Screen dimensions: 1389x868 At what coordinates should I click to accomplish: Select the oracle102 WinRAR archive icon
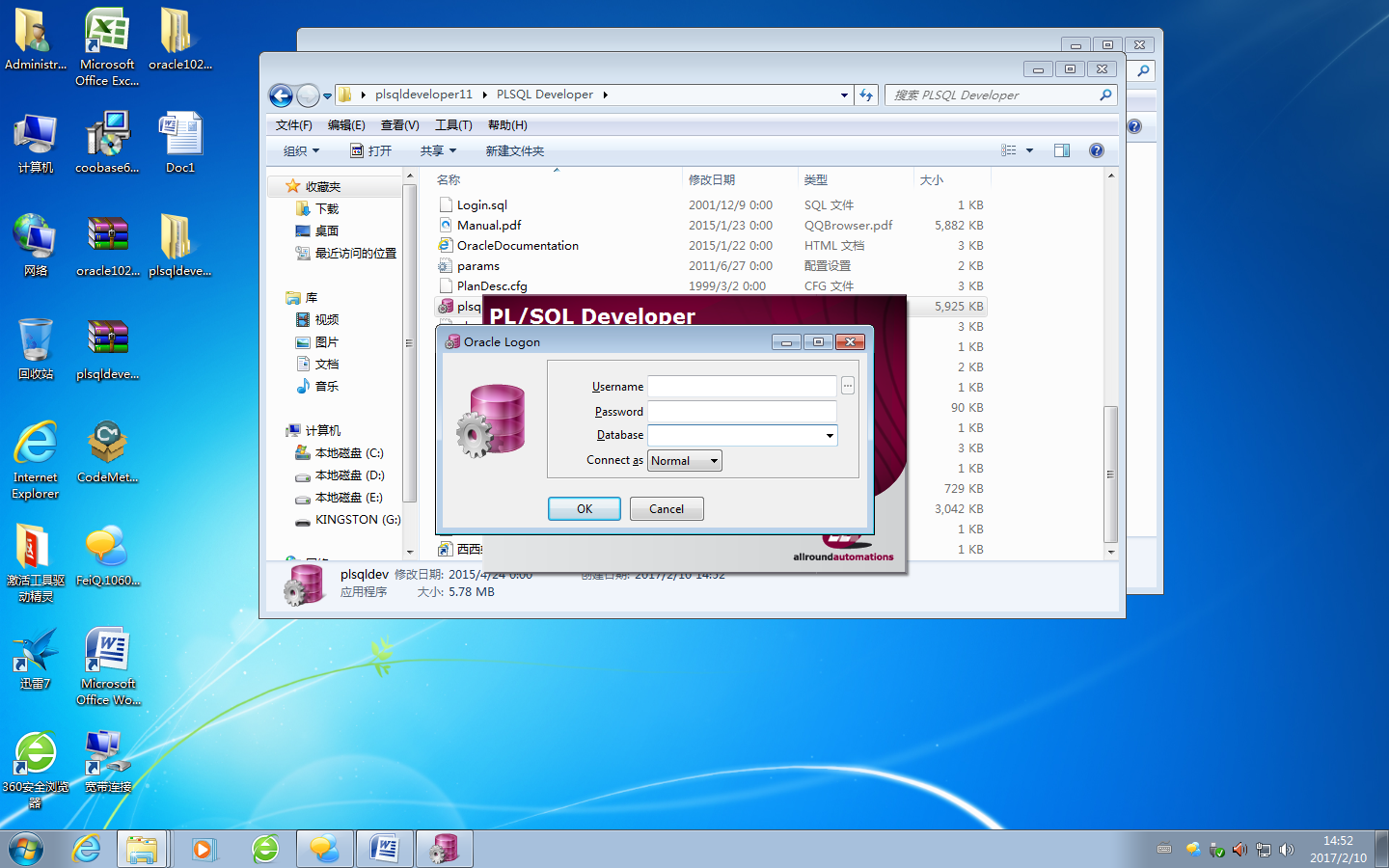pyautogui.click(x=107, y=246)
